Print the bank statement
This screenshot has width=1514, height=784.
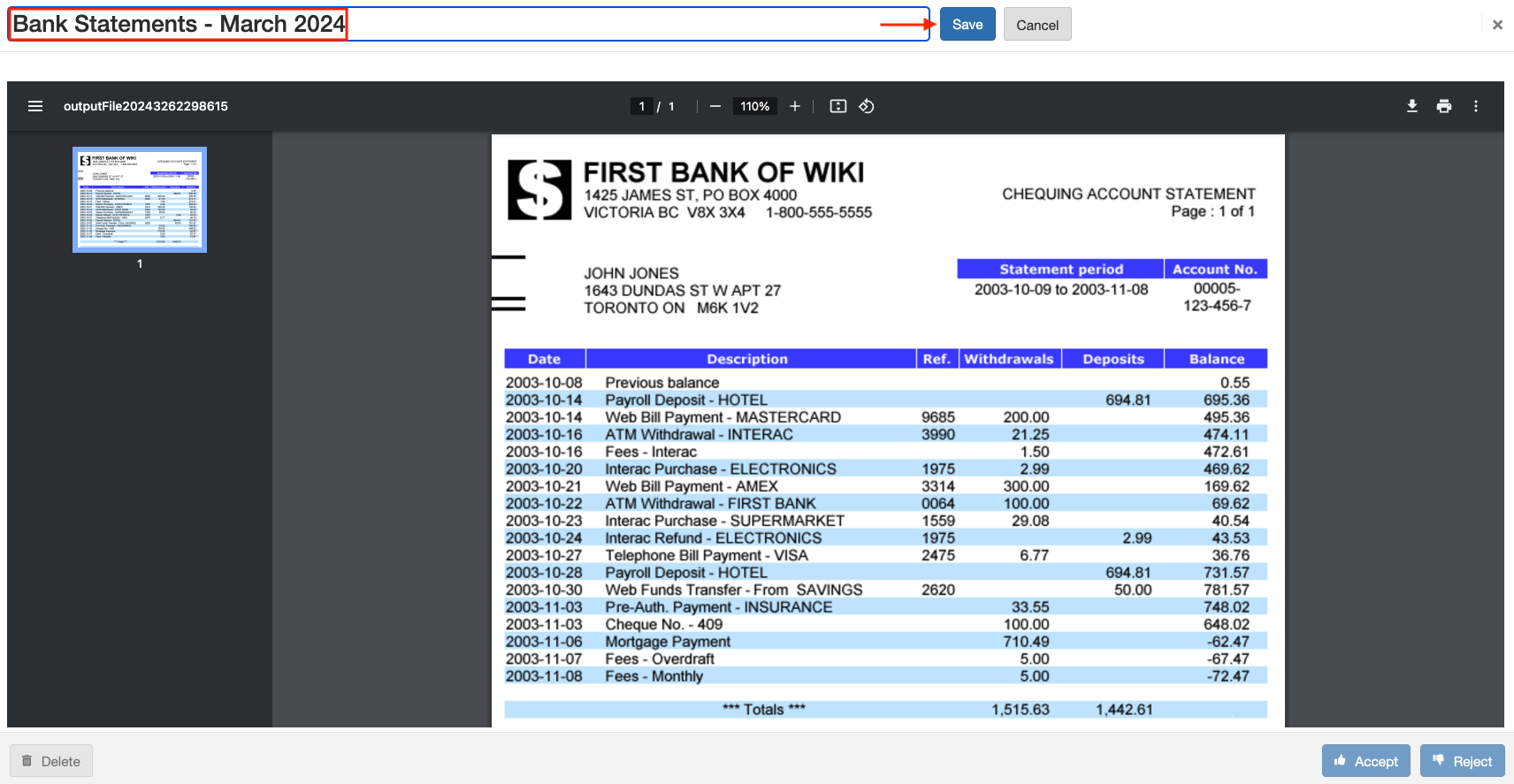[x=1444, y=106]
